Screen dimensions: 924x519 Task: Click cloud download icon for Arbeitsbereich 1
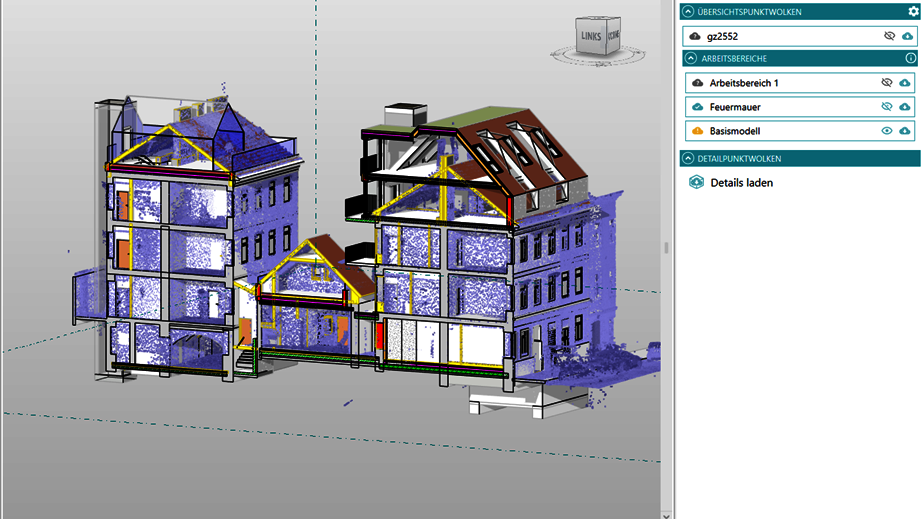905,82
